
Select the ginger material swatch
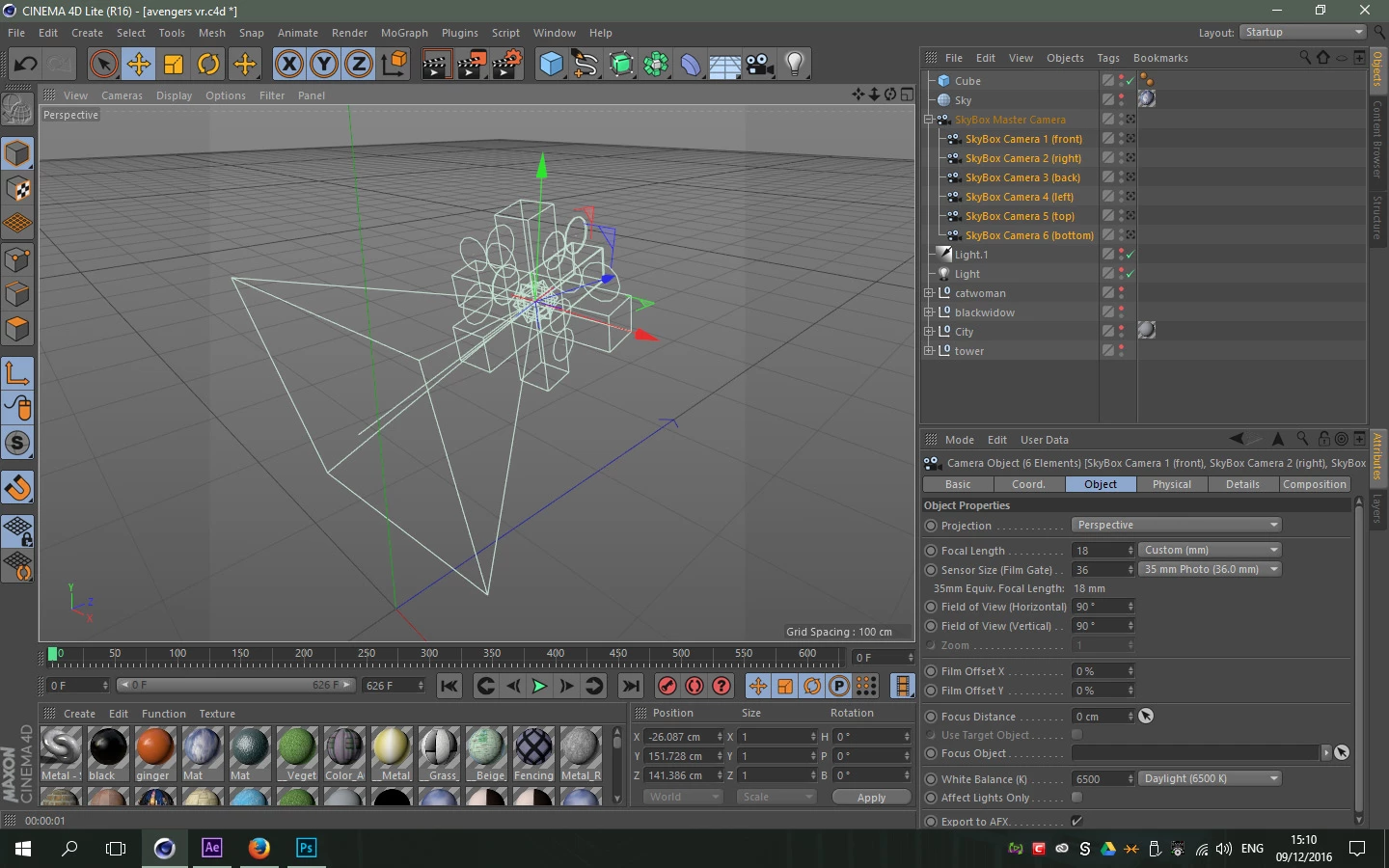154,754
